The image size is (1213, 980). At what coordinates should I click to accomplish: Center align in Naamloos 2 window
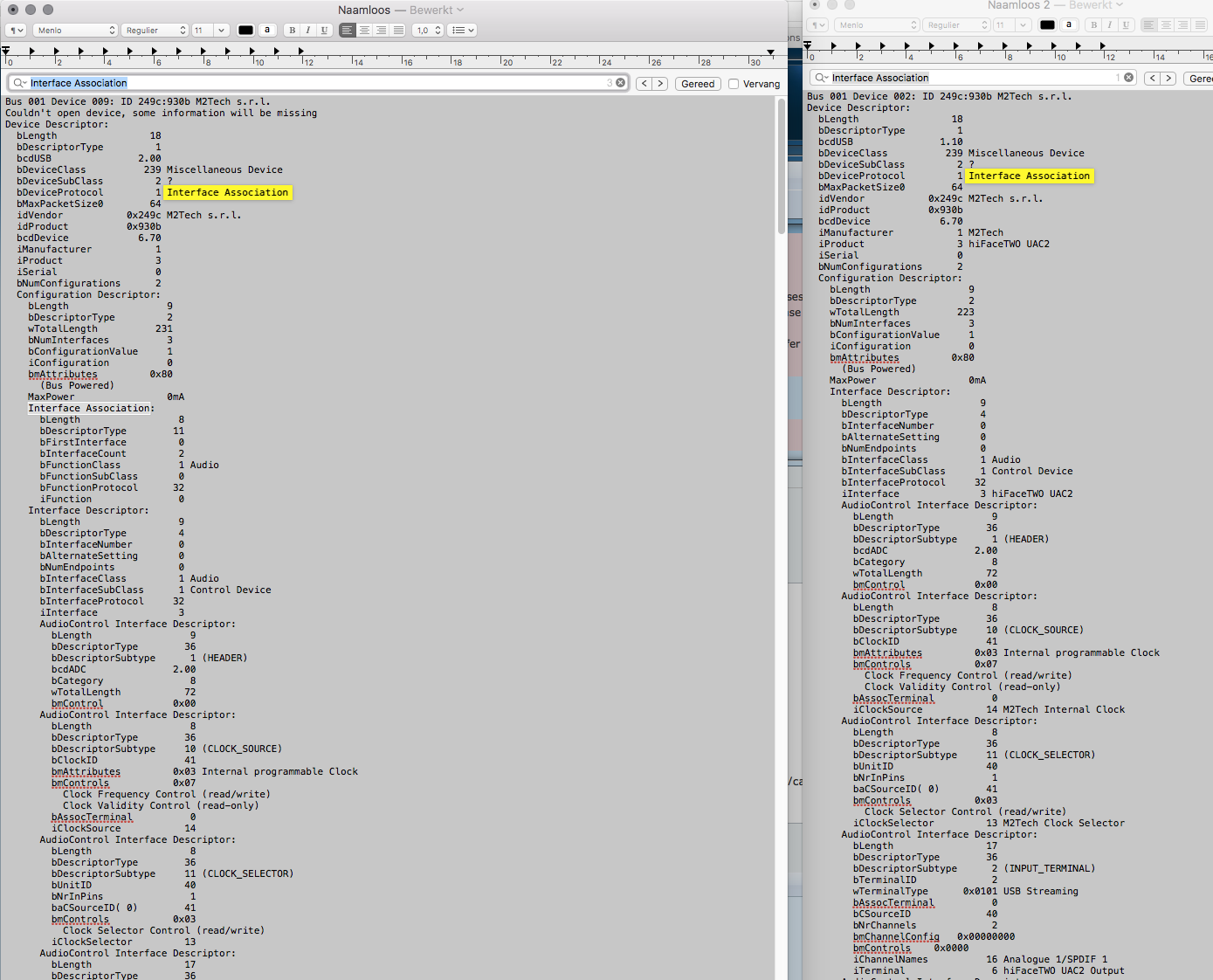coord(1166,25)
